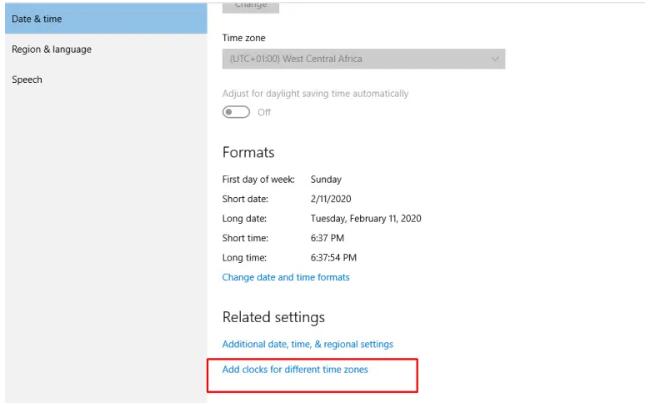Image resolution: width=655 pixels, height=404 pixels.
Task: Click the Related settings heading
Action: pos(273,317)
